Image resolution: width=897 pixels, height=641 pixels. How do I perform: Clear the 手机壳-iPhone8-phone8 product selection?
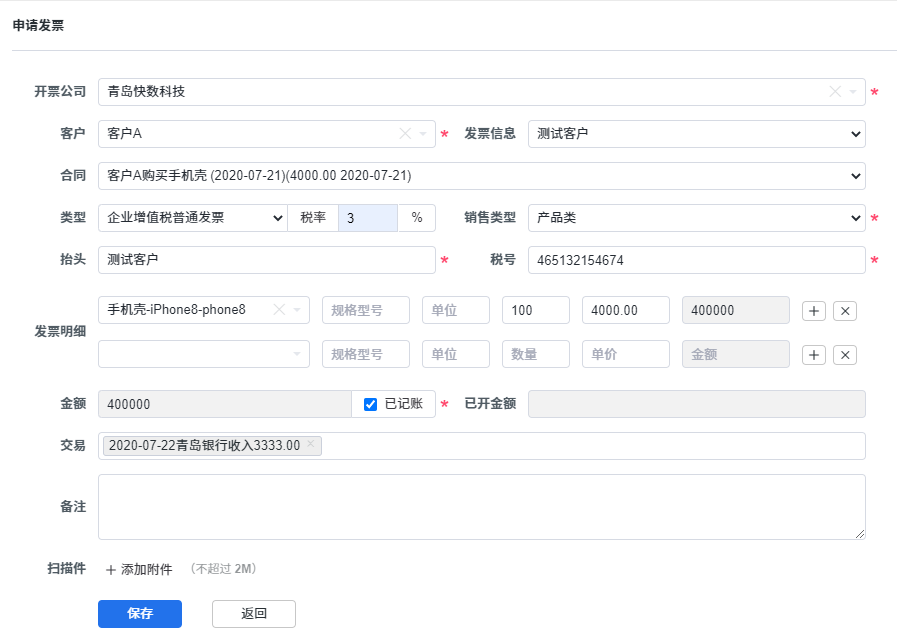pyautogui.click(x=279, y=310)
